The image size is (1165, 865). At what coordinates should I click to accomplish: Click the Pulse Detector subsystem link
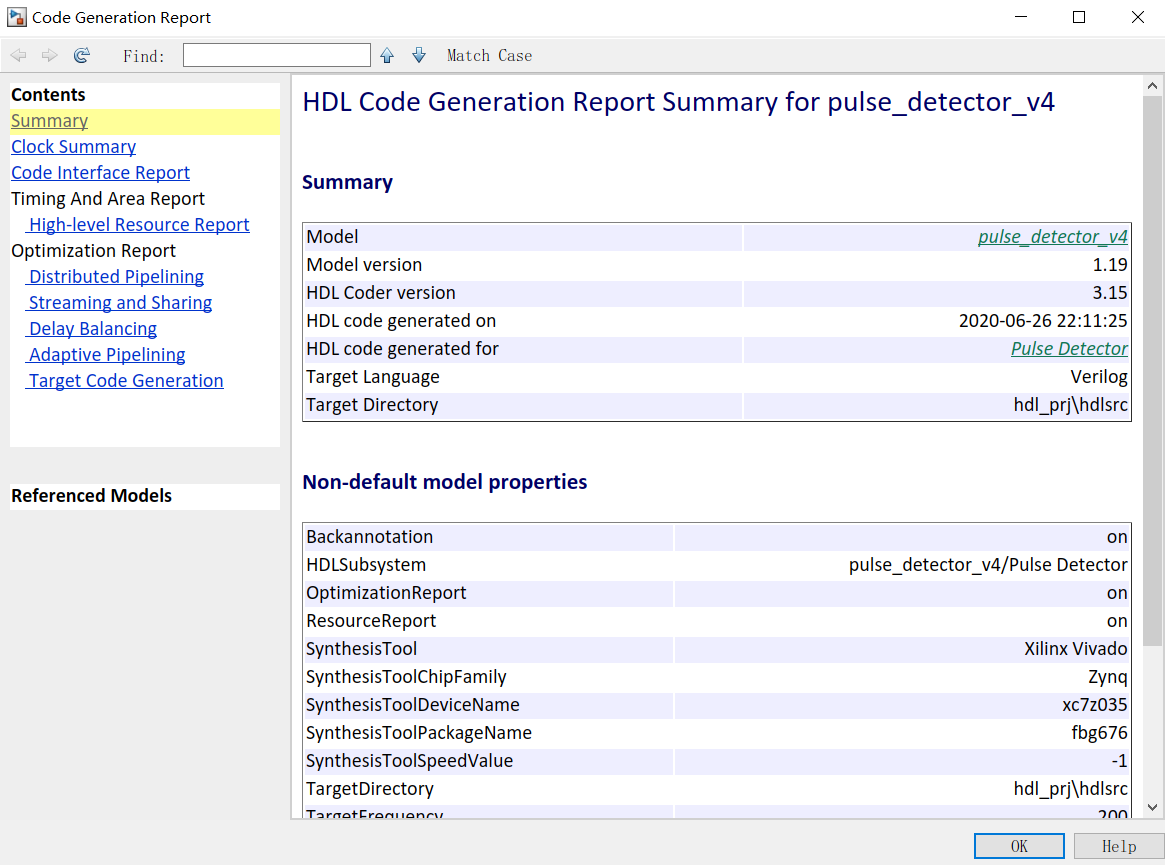pos(1068,349)
